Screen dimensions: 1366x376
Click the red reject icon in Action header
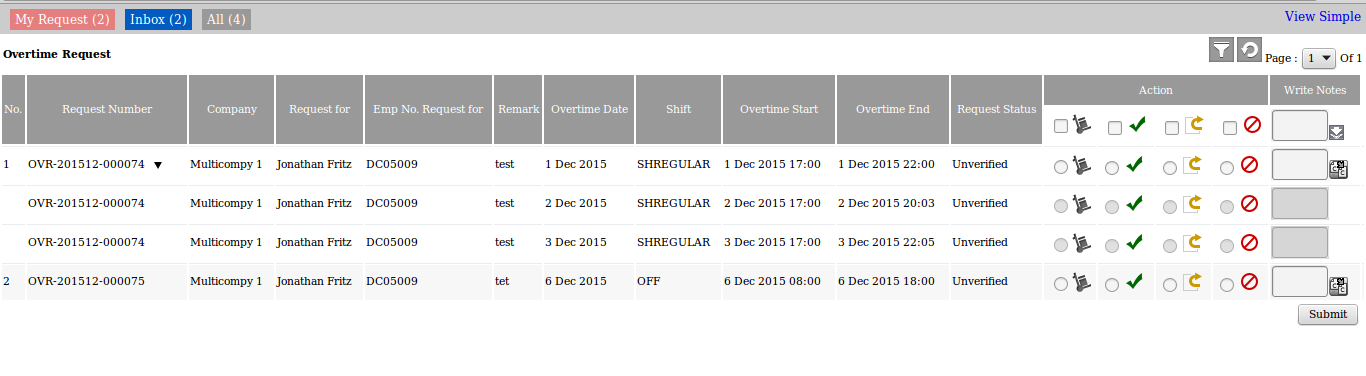coord(1249,126)
